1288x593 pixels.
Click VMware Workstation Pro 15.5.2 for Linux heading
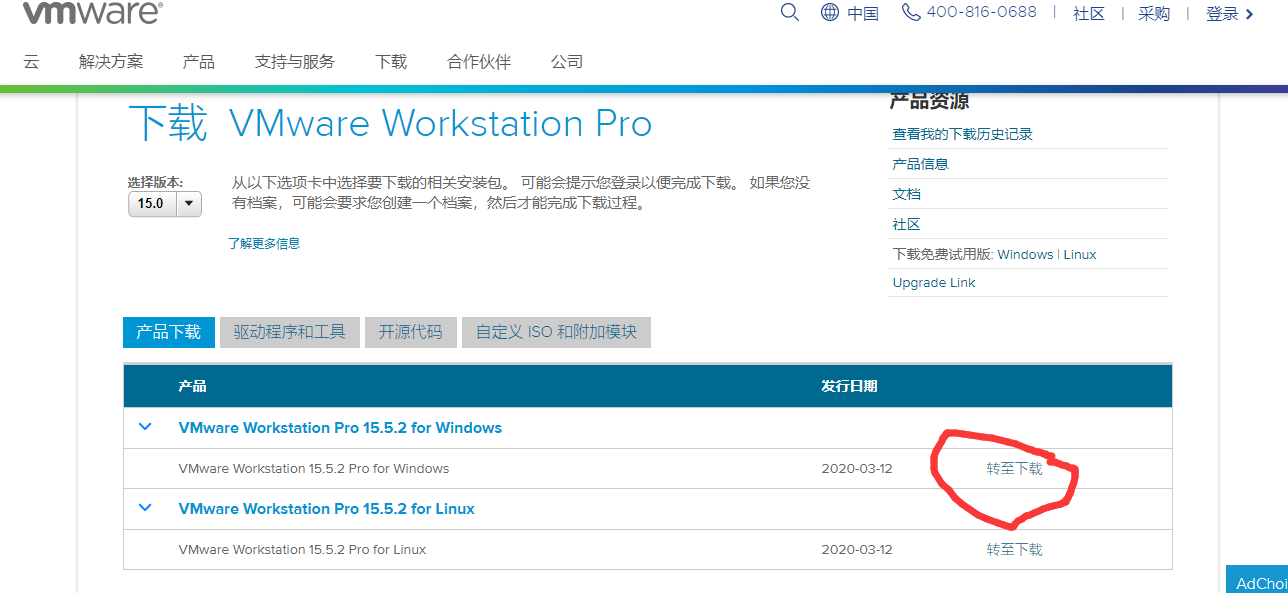pyautogui.click(x=326, y=509)
